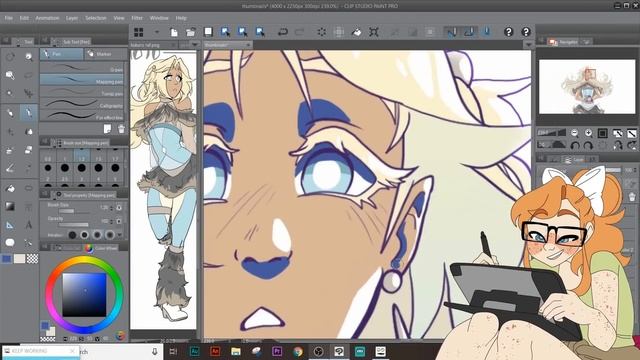Open the canvas tab list dropdown arrow
Viewport: 640px width, 360px height.
tap(528, 44)
